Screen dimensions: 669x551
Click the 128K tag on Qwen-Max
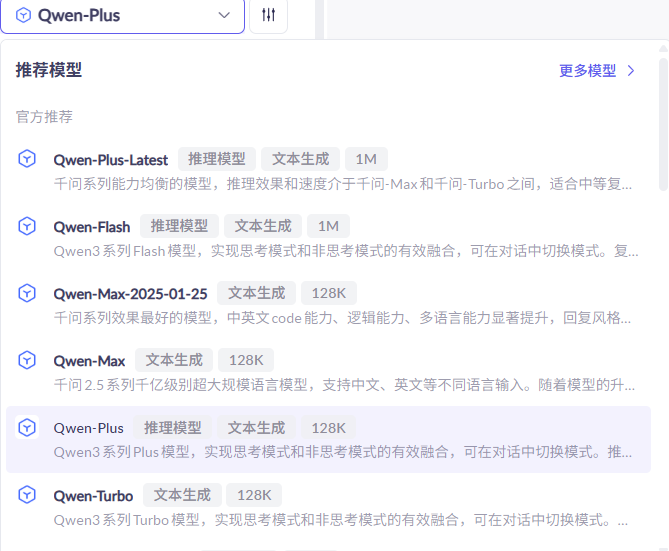tap(246, 360)
